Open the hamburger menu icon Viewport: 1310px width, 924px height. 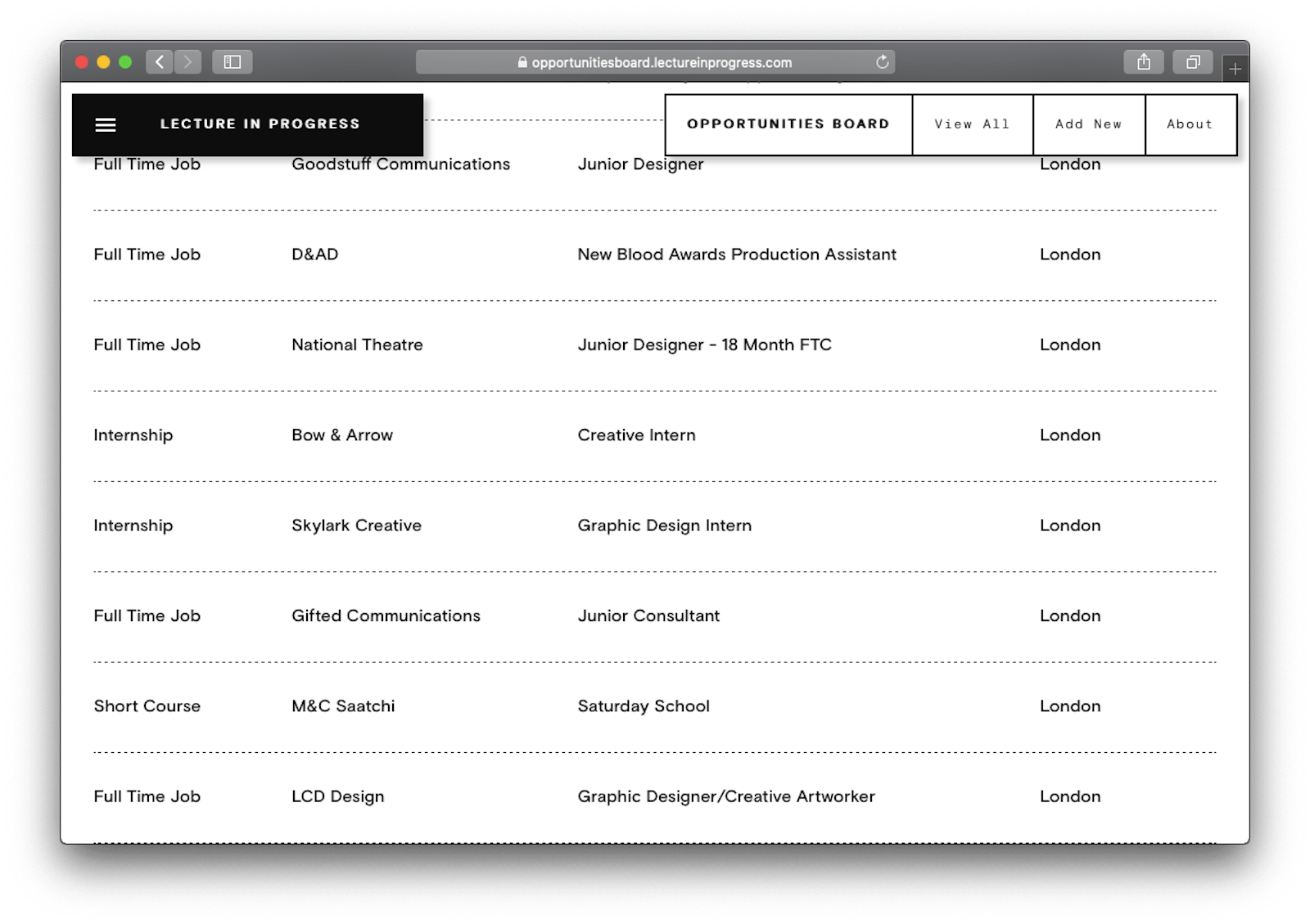[106, 124]
